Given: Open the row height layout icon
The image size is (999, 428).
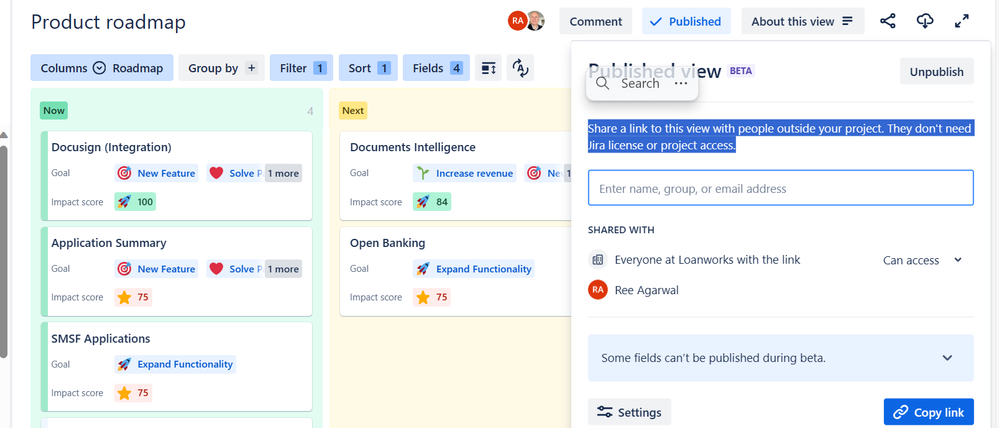Looking at the screenshot, I should coord(489,68).
